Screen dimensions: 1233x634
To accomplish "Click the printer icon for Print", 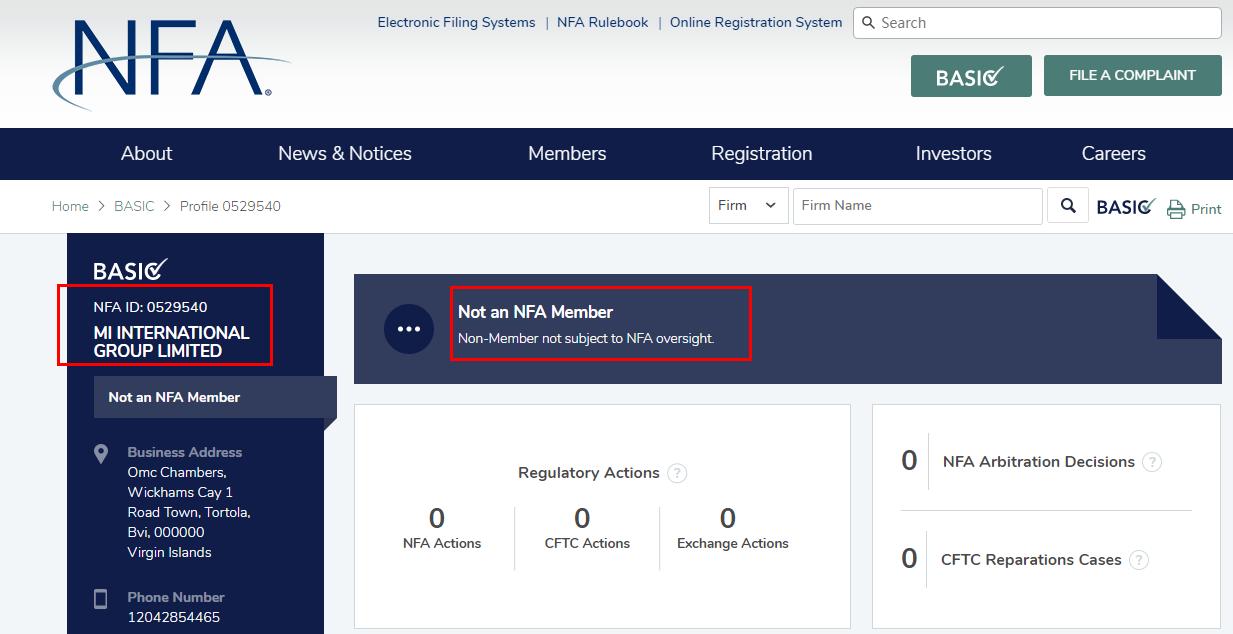I will [x=1176, y=209].
